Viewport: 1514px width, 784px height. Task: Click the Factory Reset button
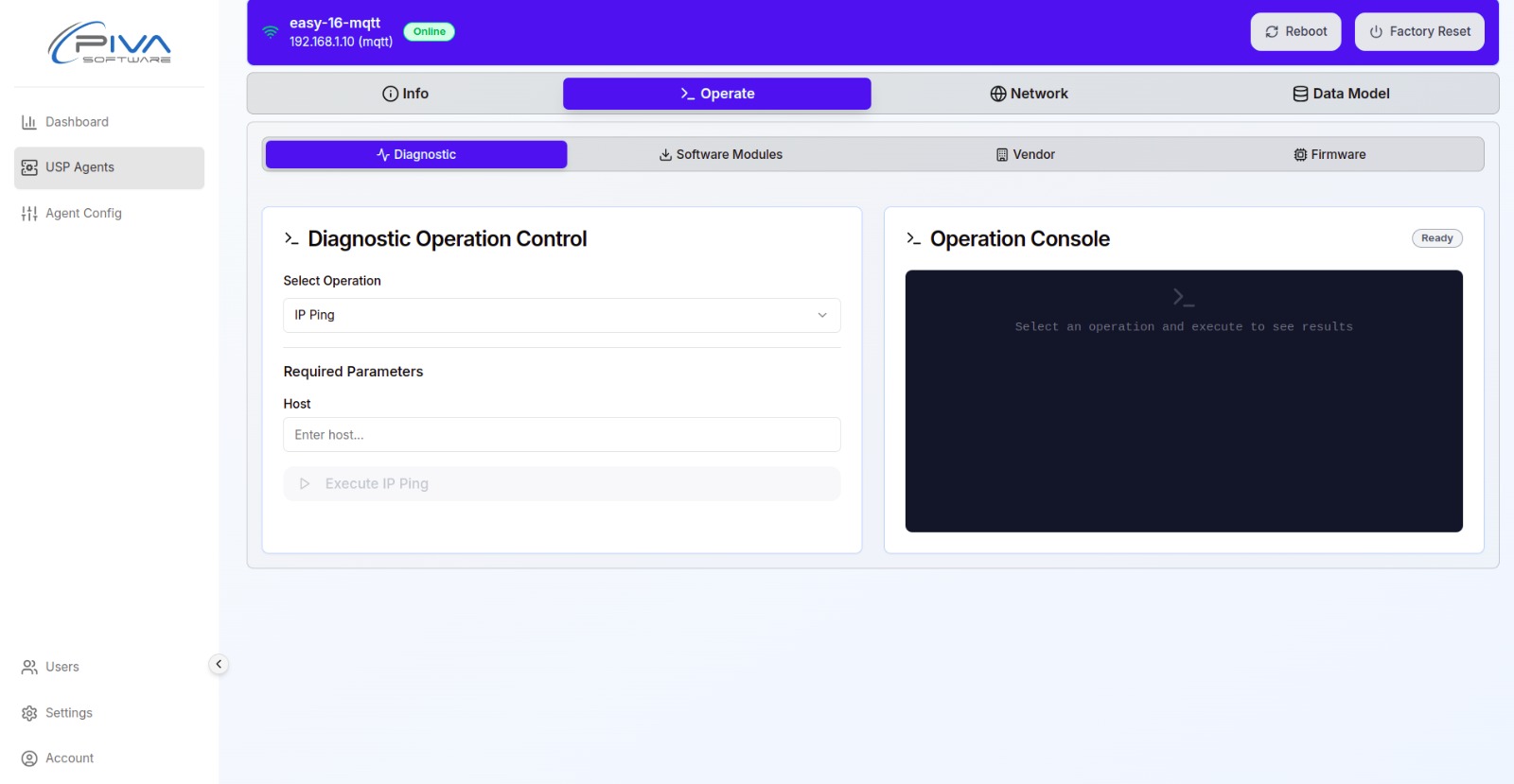coord(1419,32)
